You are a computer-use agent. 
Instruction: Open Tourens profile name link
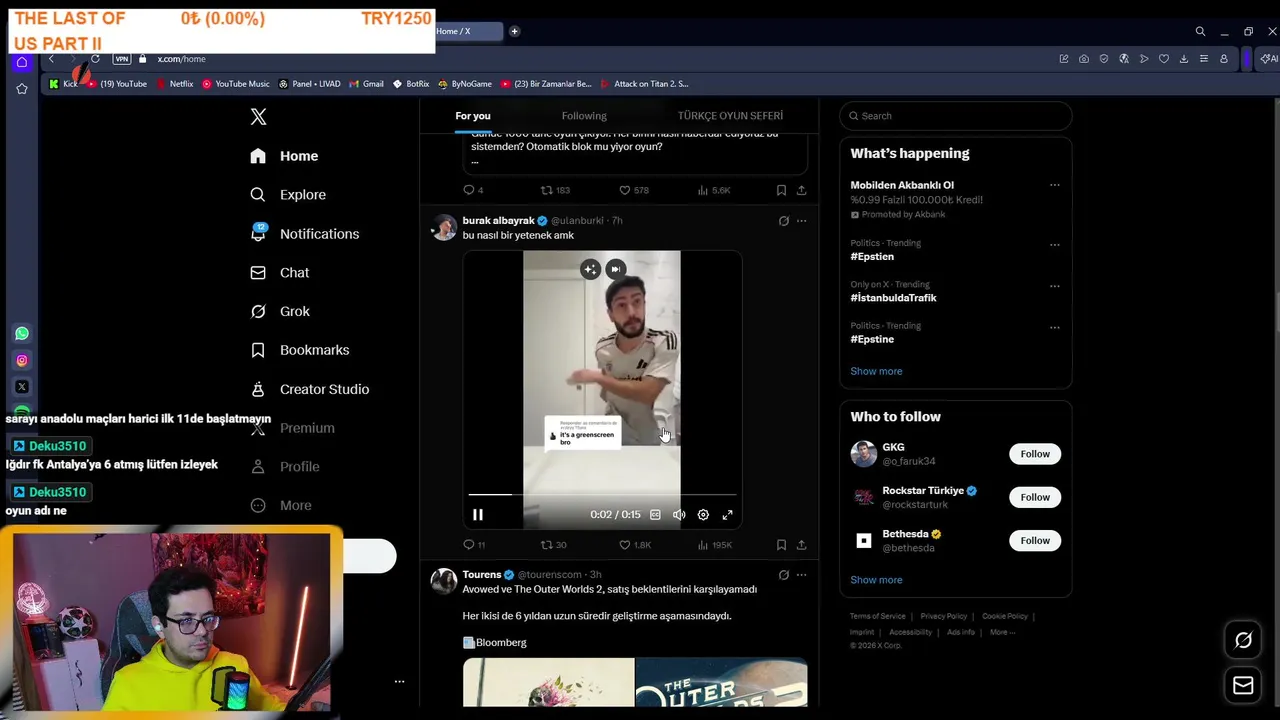[482, 575]
